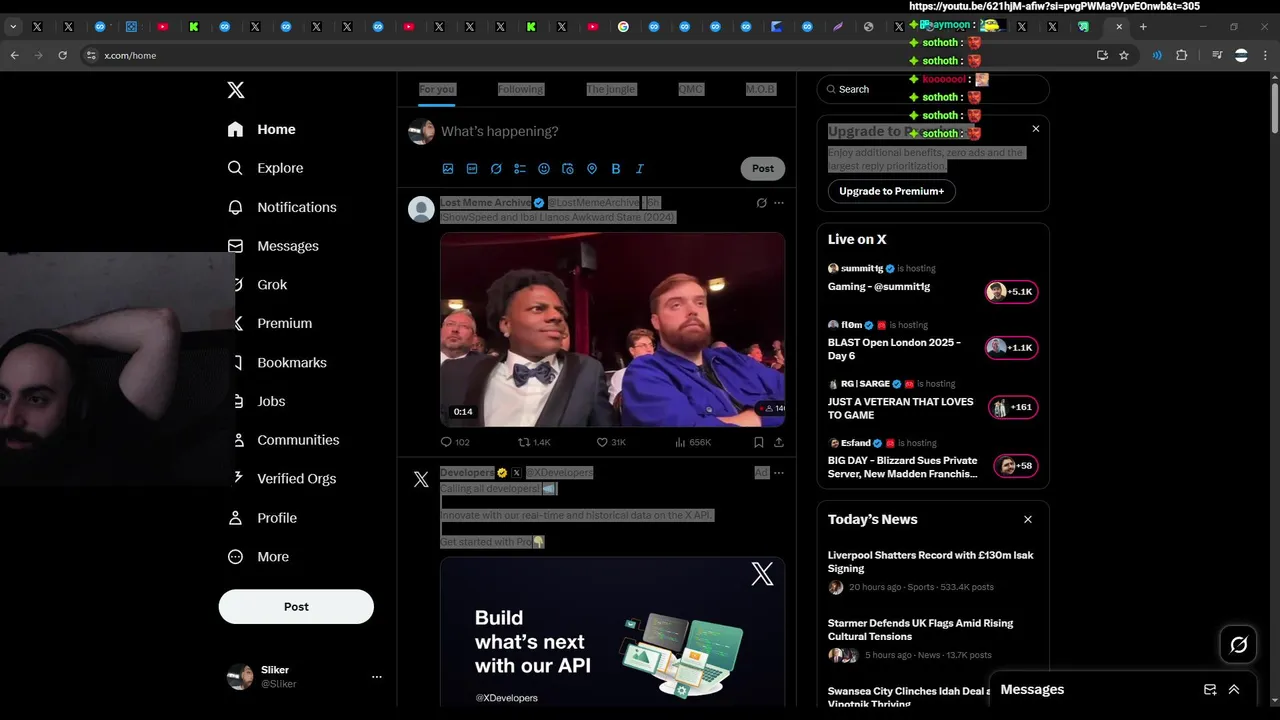Open new browser tab with plus
Image resolution: width=1280 pixels, height=720 pixels.
(x=1143, y=27)
